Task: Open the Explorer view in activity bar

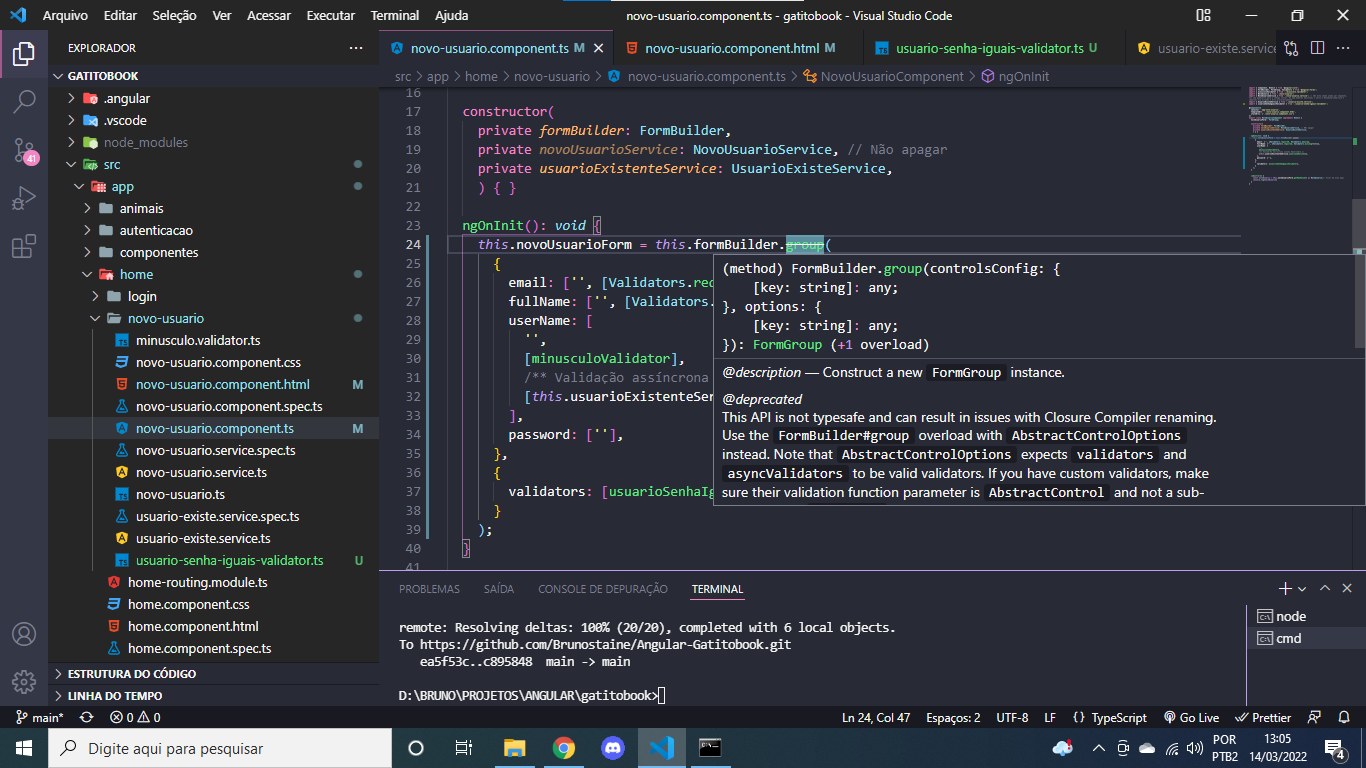Action: (x=24, y=53)
